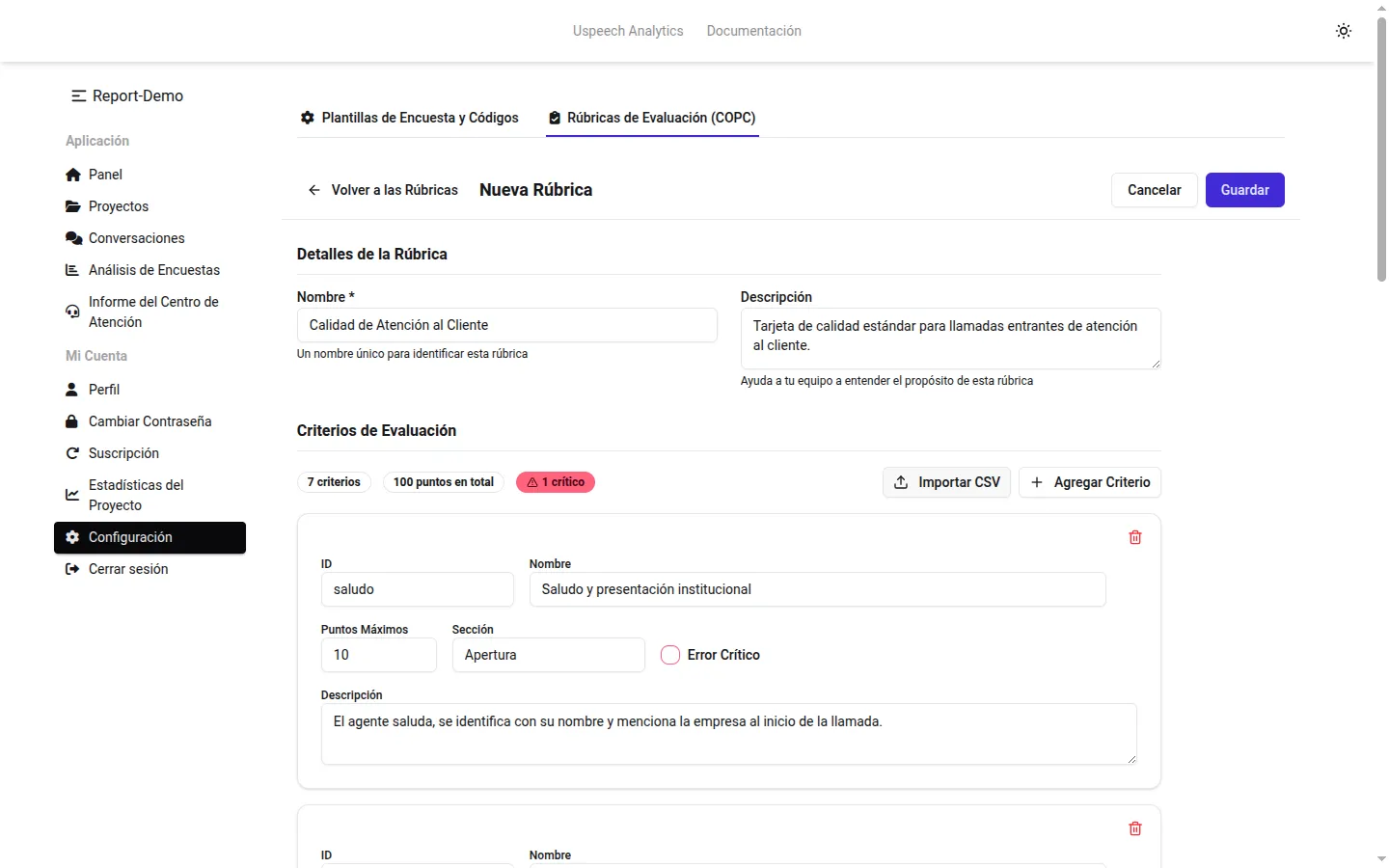Save the rubric with the Guardar button
The width and height of the screenshot is (1389, 868).
pyautogui.click(x=1245, y=190)
